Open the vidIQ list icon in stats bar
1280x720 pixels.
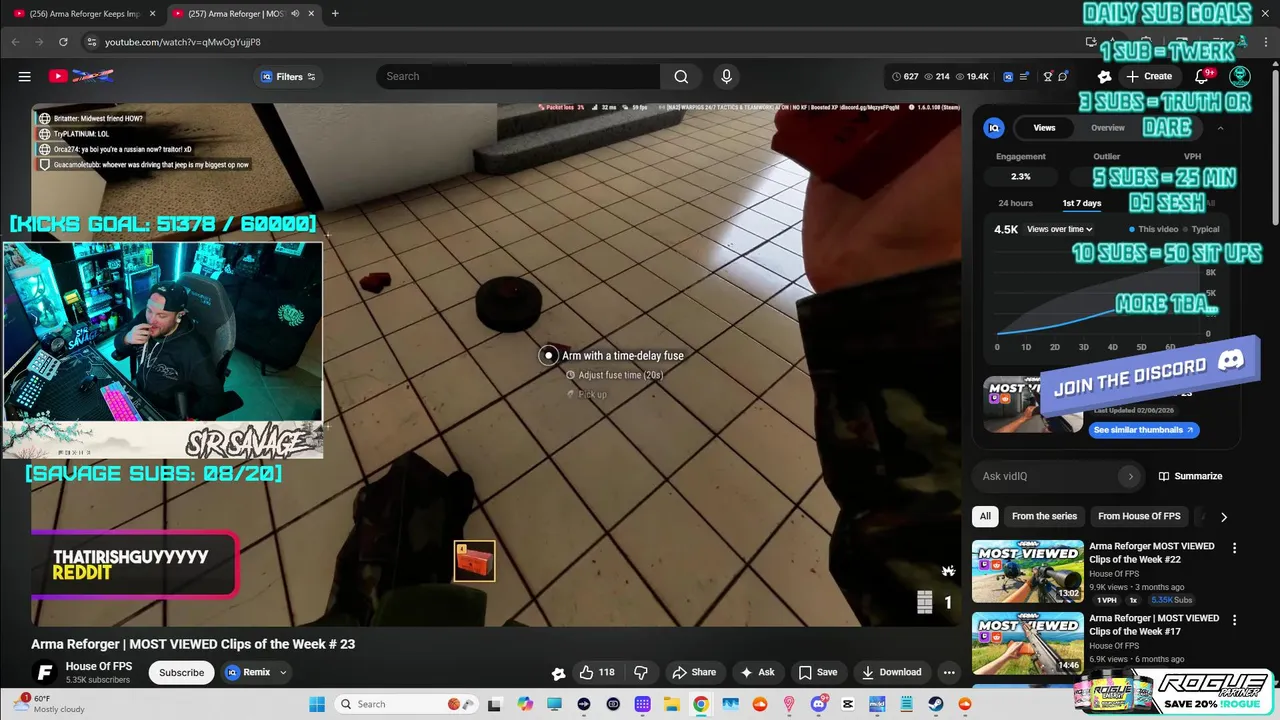1024,76
